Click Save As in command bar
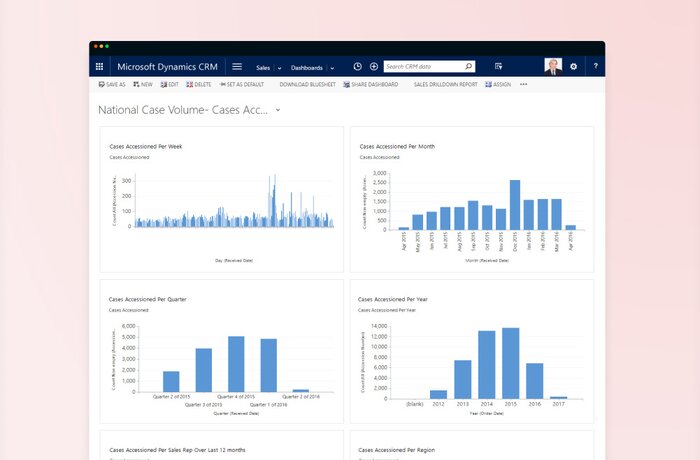 (x=111, y=85)
